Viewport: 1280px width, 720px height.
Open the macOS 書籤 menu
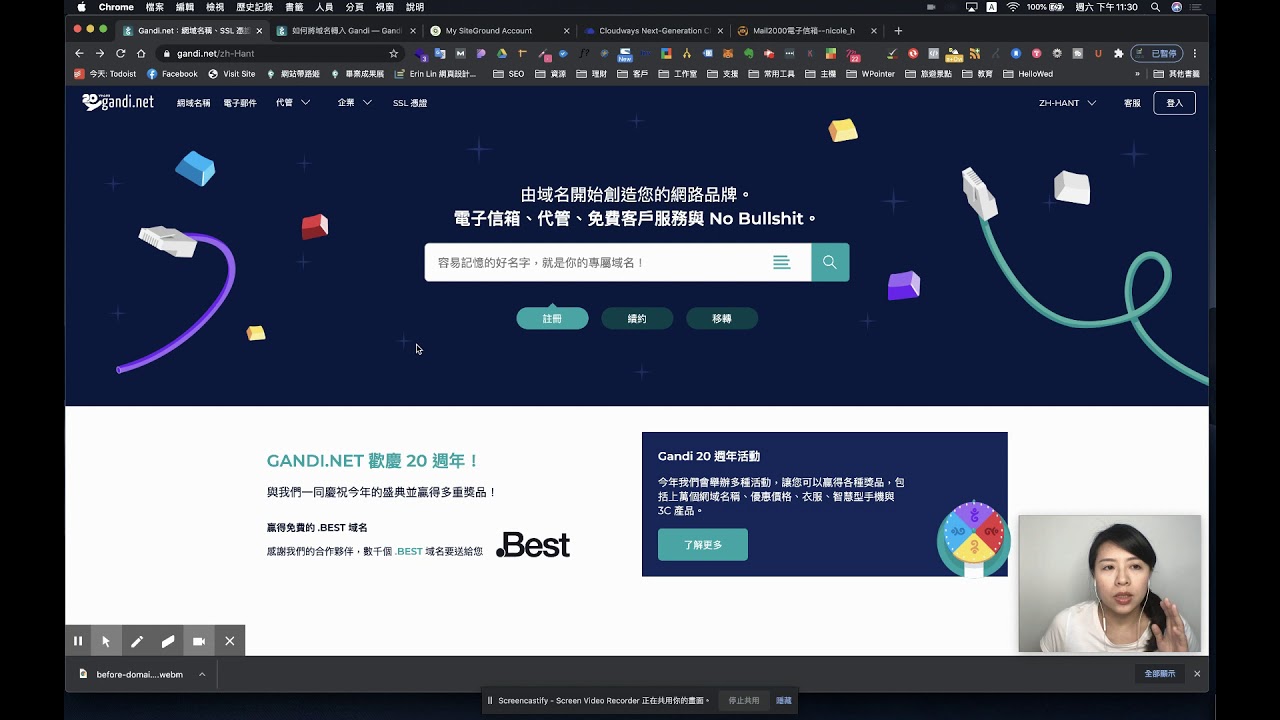click(x=294, y=7)
